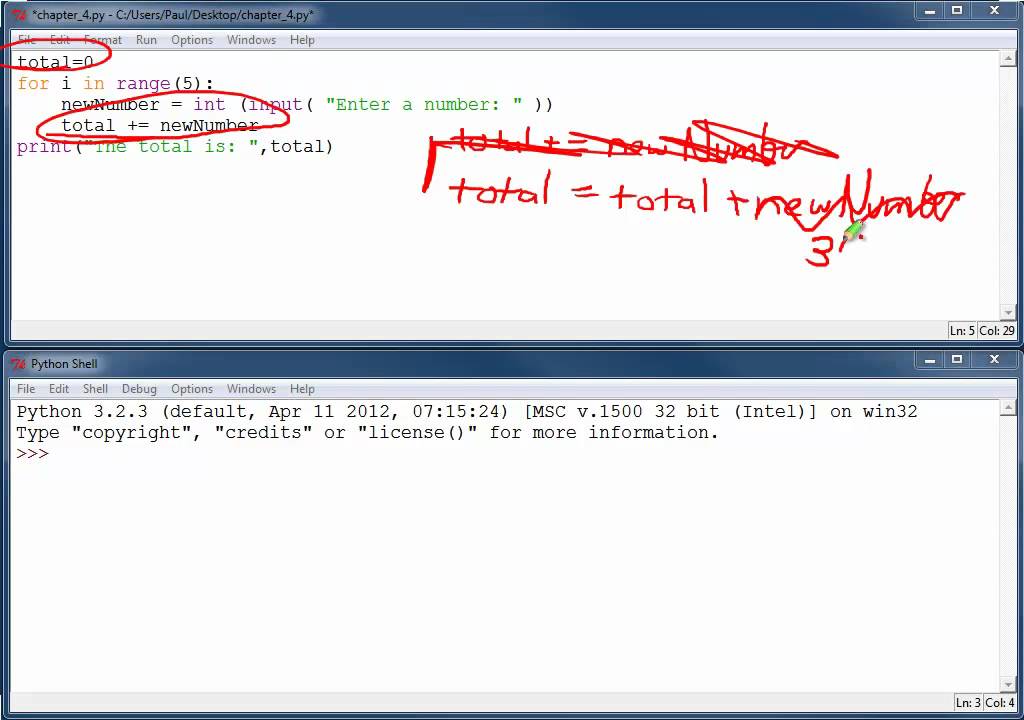Viewport: 1024px width, 720px height.
Task: Click ',total)' at end of print line
Action: click(x=297, y=146)
